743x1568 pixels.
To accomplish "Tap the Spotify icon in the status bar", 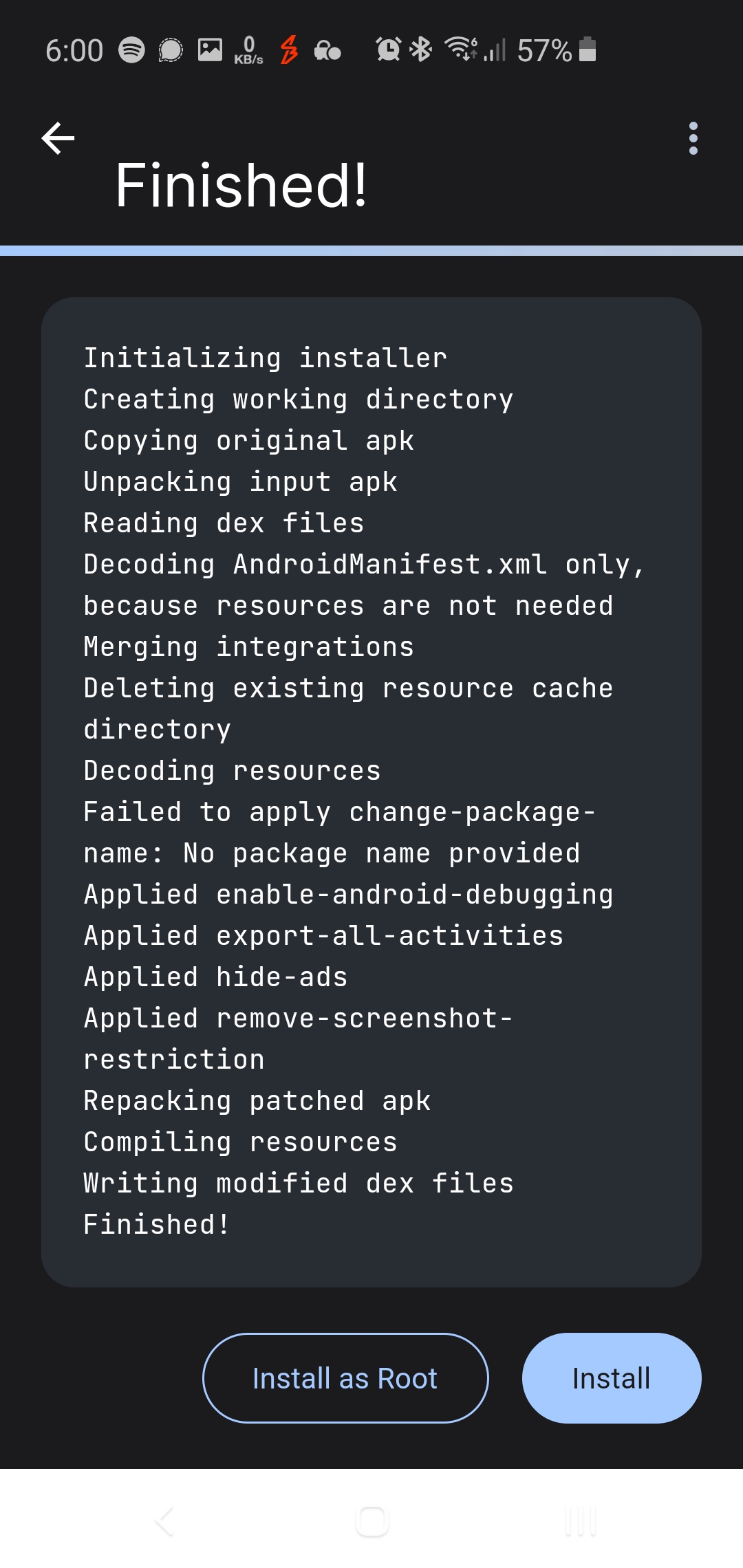I will pyautogui.click(x=133, y=49).
